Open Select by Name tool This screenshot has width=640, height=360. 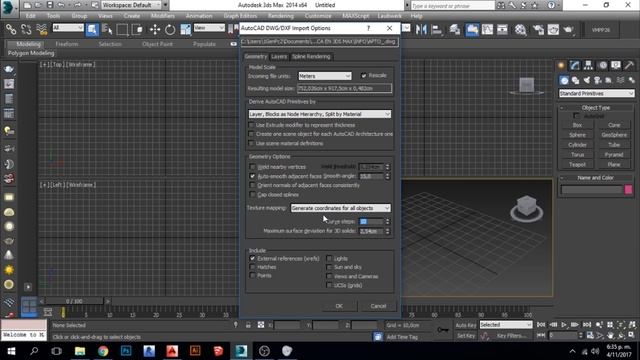pos(107,29)
